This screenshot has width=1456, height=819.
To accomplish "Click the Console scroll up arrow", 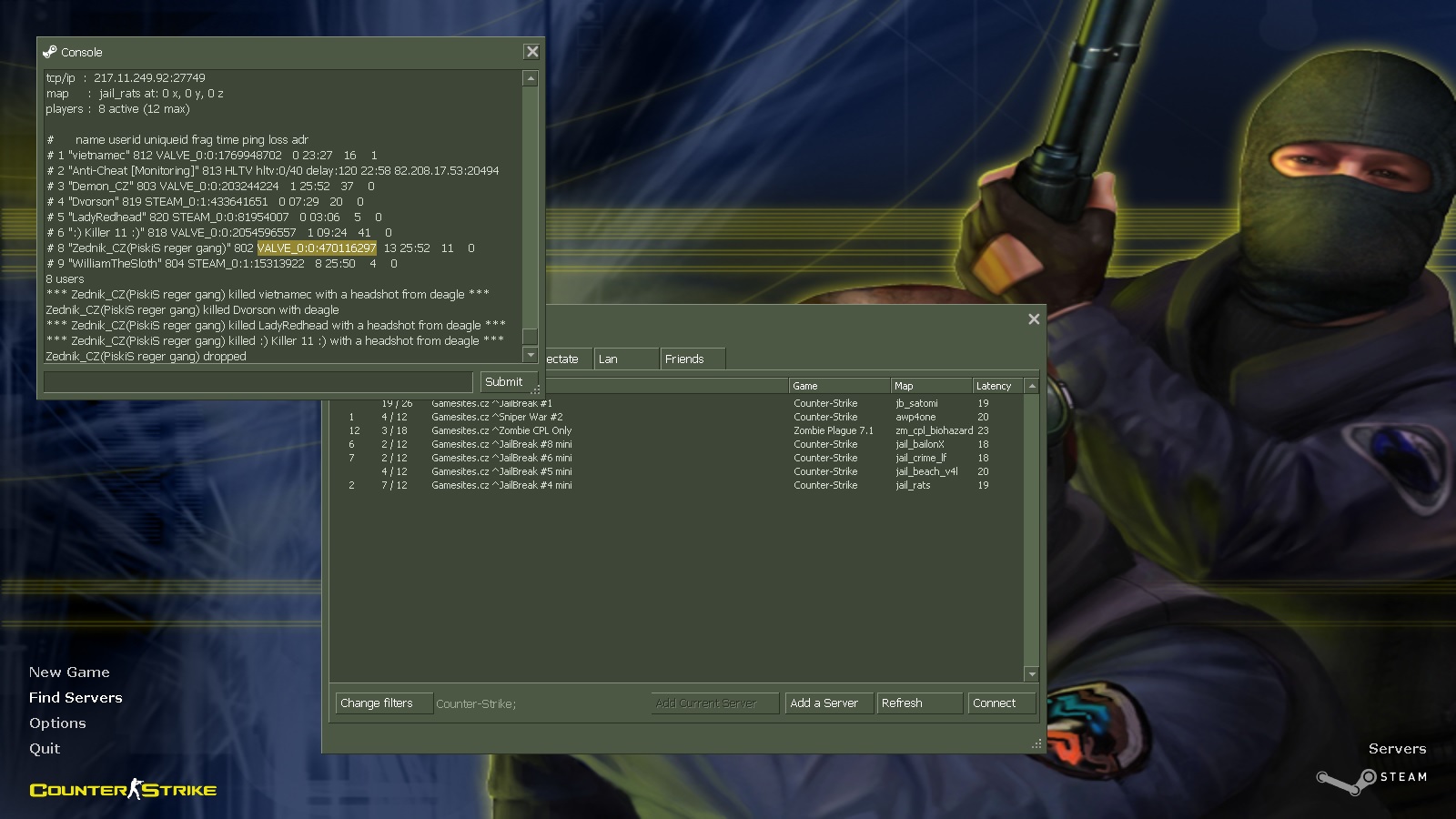I will (x=531, y=79).
